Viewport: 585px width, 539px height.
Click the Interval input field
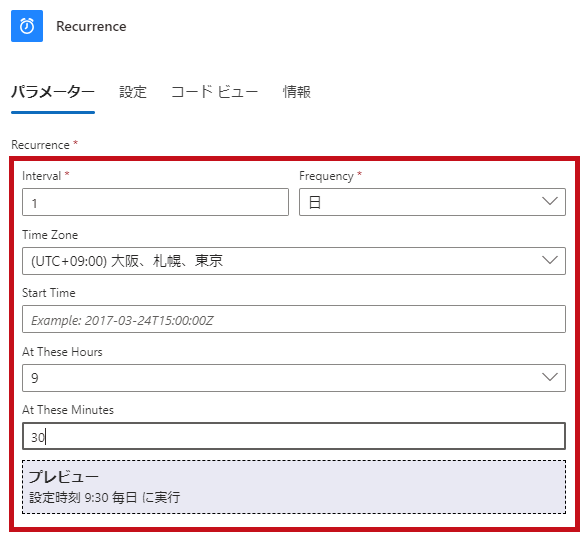[155, 202]
